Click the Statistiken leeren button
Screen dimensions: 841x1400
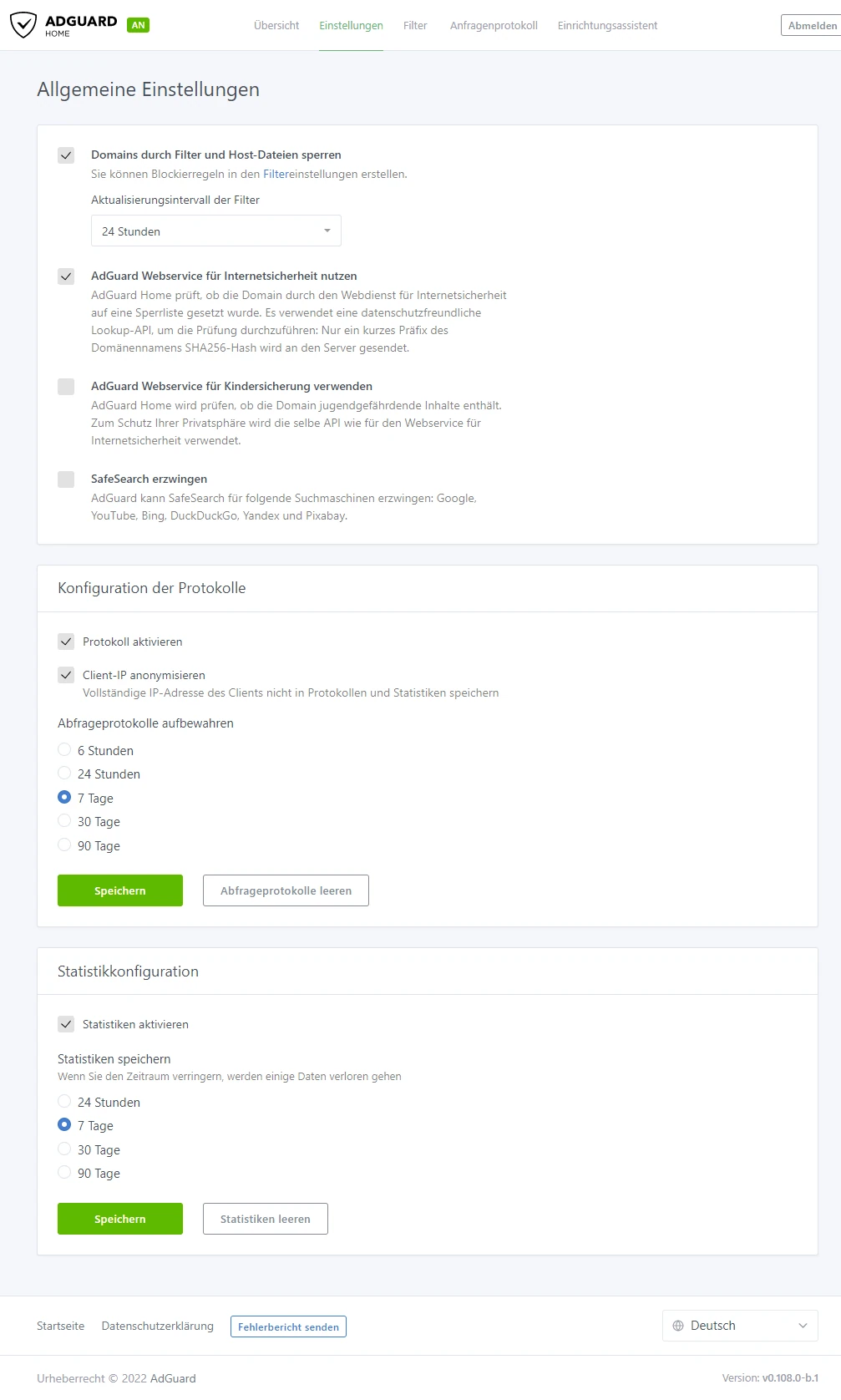point(266,1219)
